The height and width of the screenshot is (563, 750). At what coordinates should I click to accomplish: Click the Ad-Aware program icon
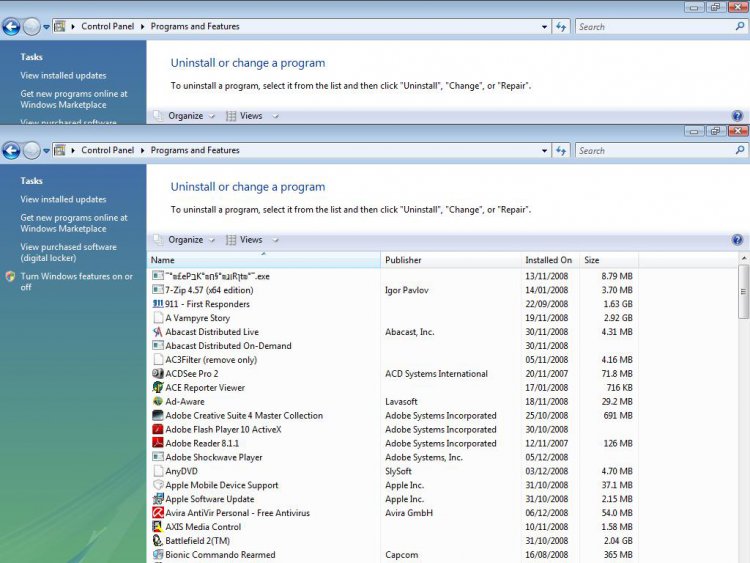[x=157, y=401]
